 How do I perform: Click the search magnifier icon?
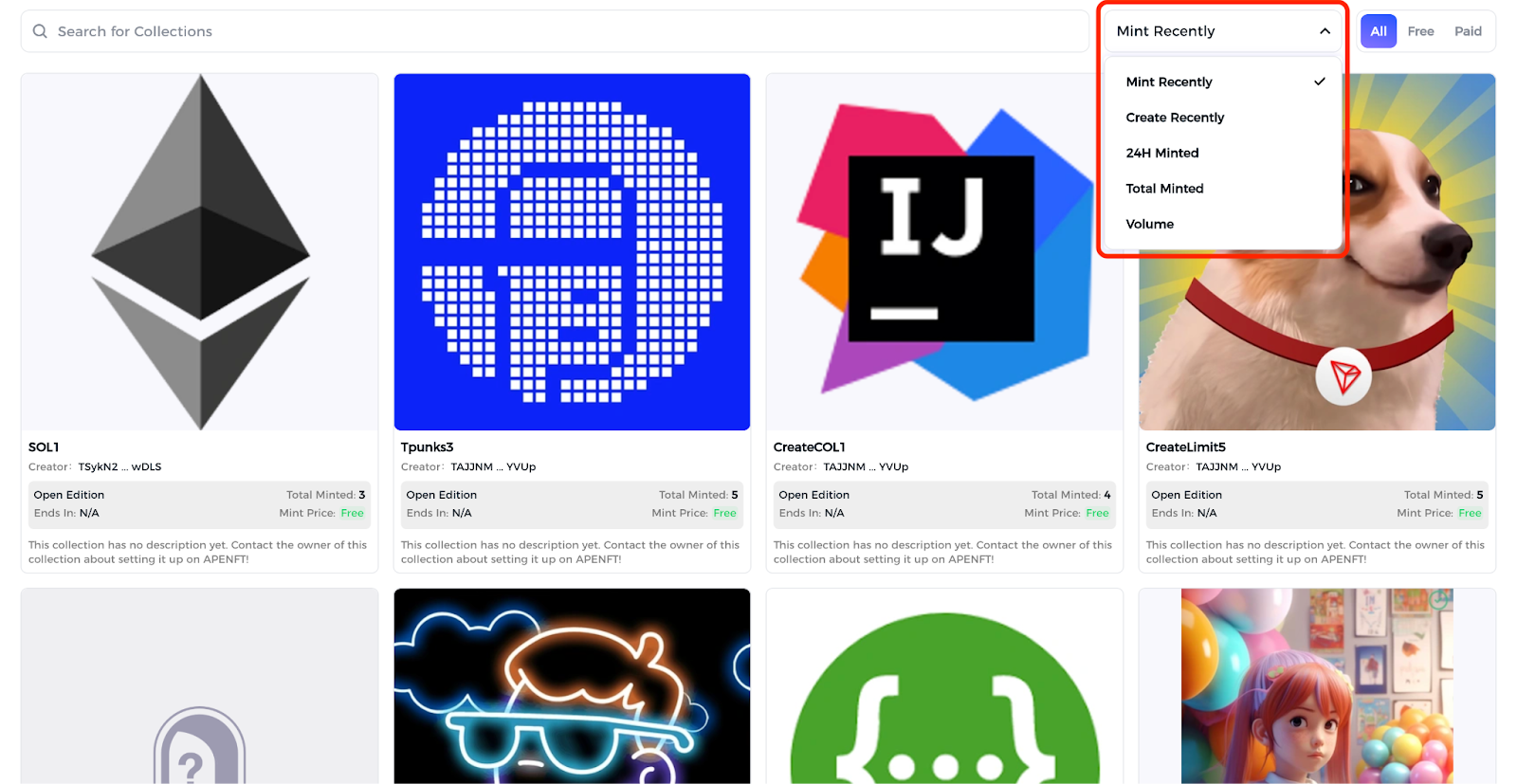pos(40,31)
